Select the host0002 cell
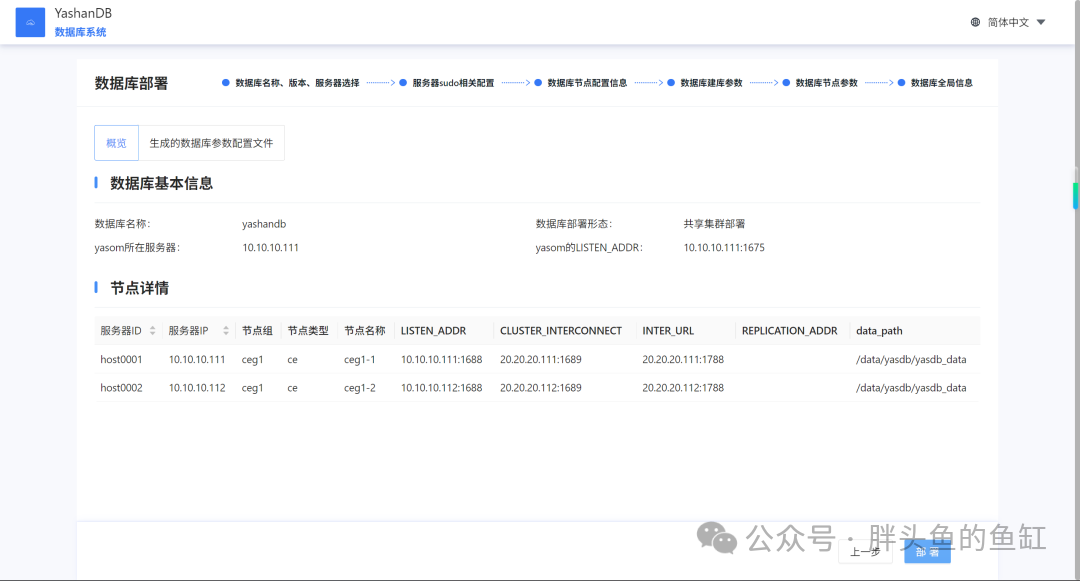 (121, 388)
